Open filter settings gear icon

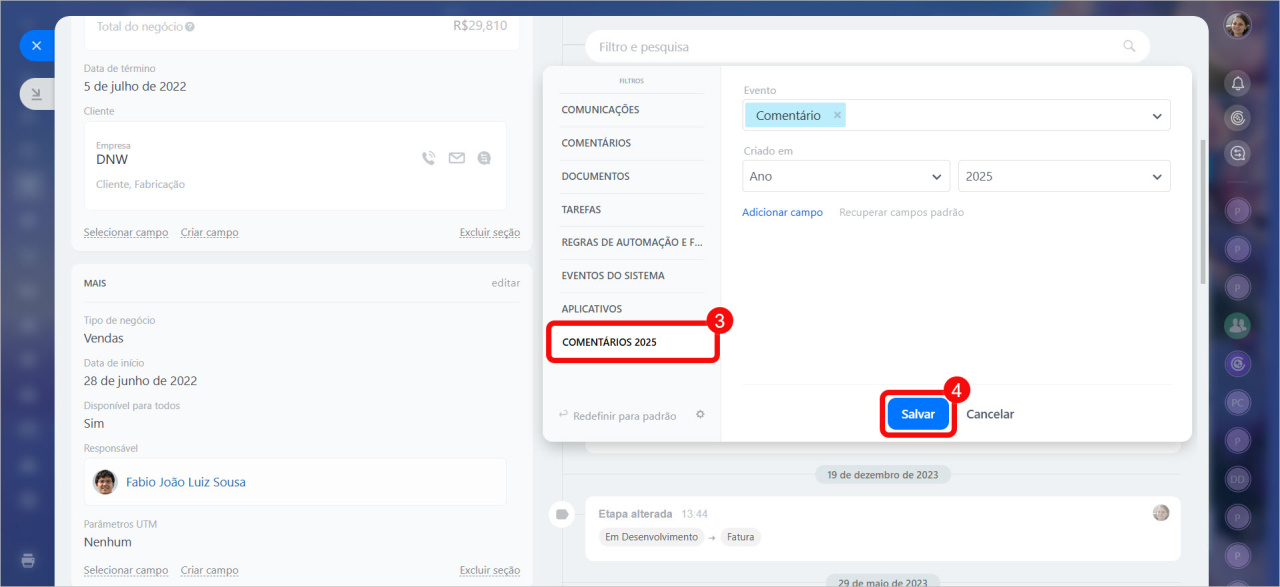(x=700, y=414)
